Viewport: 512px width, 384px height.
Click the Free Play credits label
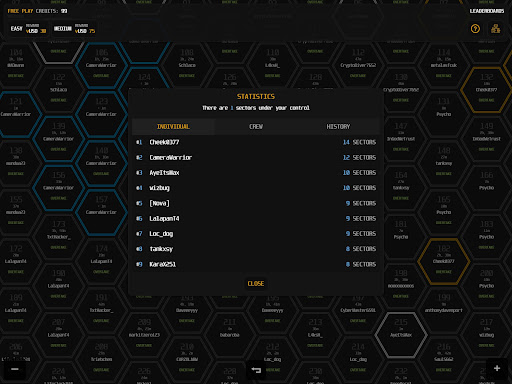37,11
